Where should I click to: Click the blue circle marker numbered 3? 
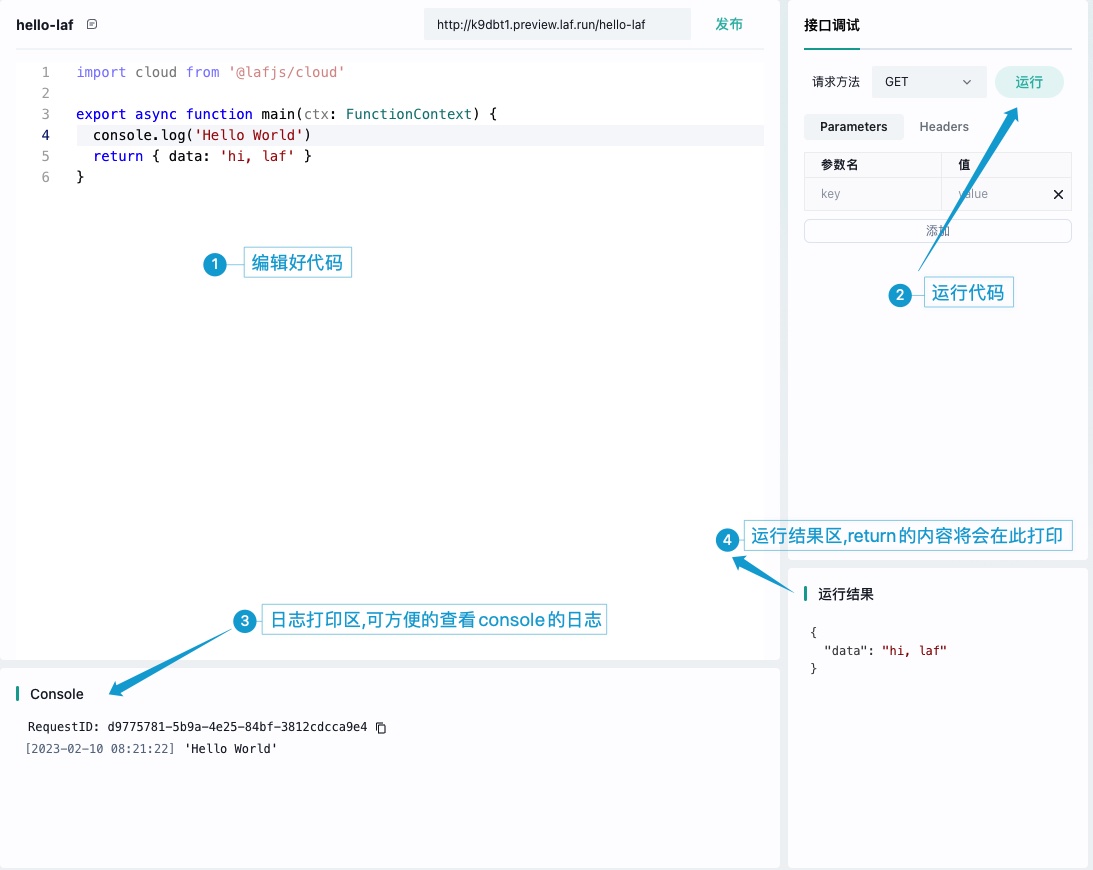point(244,621)
